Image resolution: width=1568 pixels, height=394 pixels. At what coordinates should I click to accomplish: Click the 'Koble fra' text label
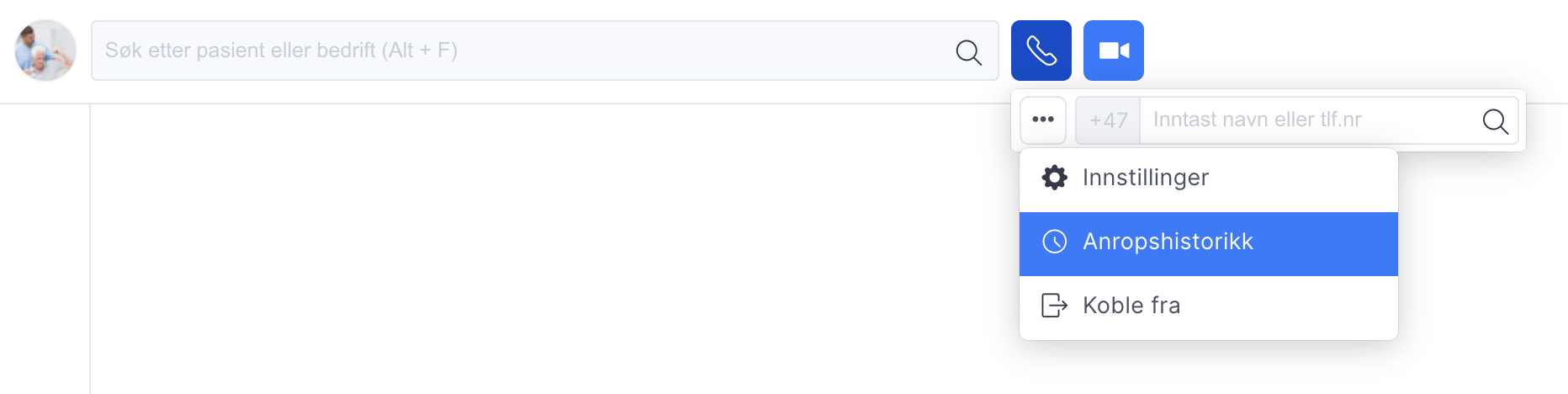[x=1131, y=305]
